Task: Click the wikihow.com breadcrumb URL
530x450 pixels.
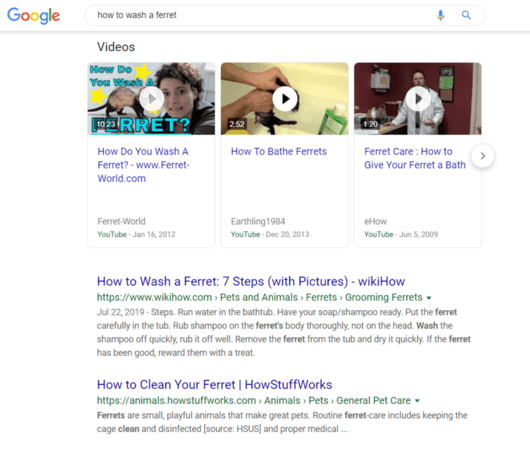Action: [x=260, y=297]
